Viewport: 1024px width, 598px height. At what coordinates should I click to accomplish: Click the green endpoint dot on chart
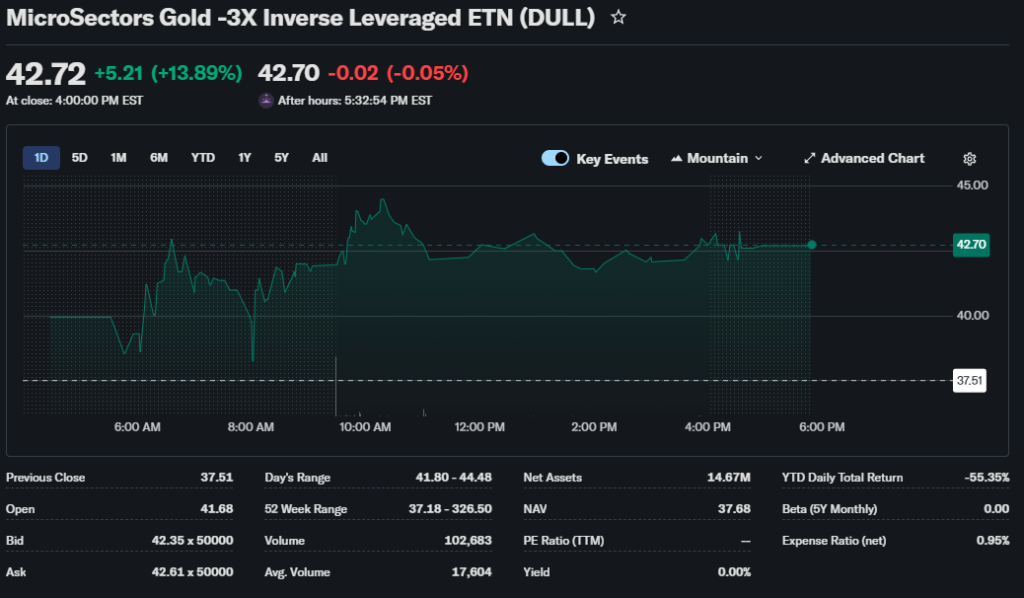pyautogui.click(x=811, y=245)
